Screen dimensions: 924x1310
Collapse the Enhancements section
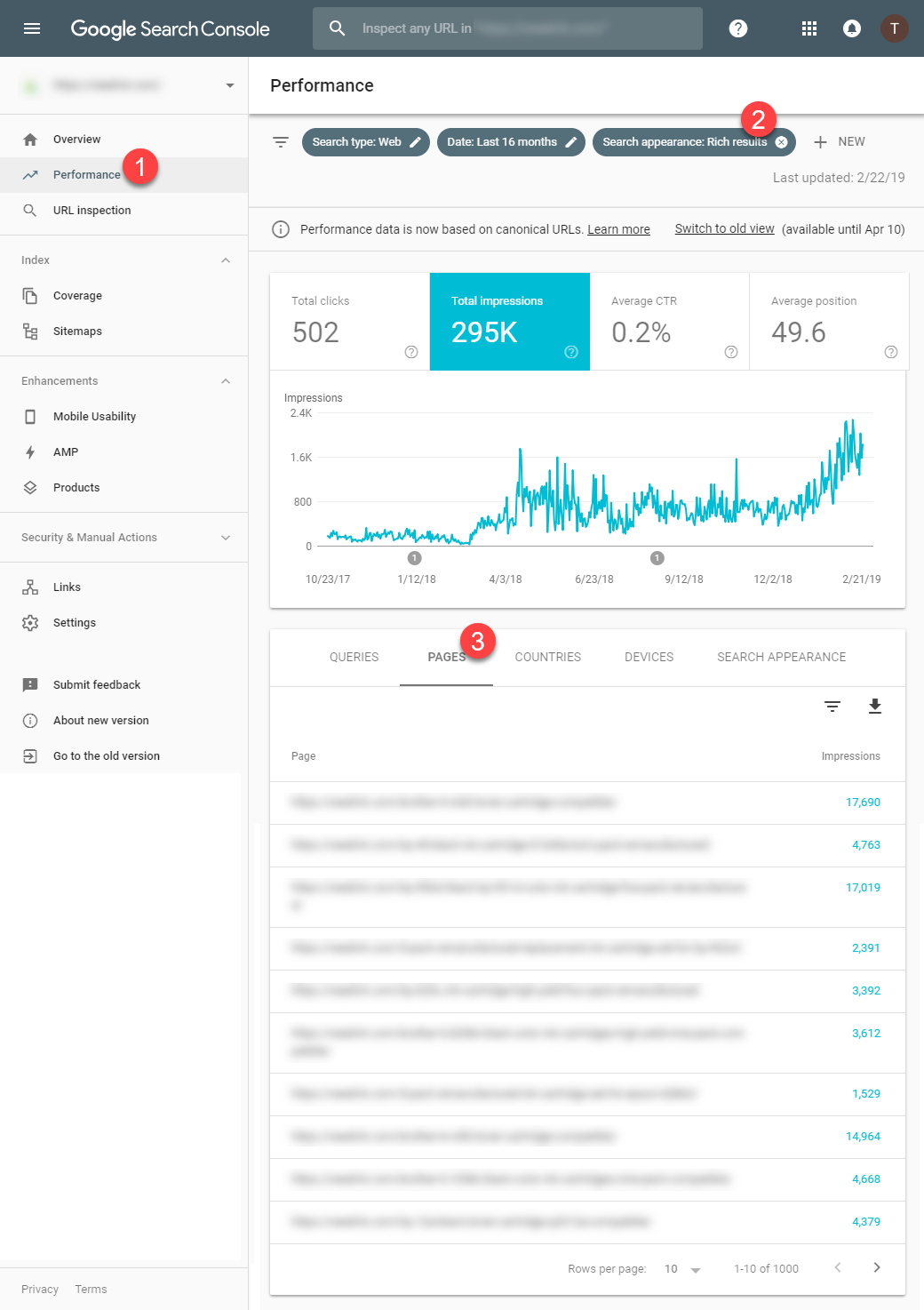(226, 381)
